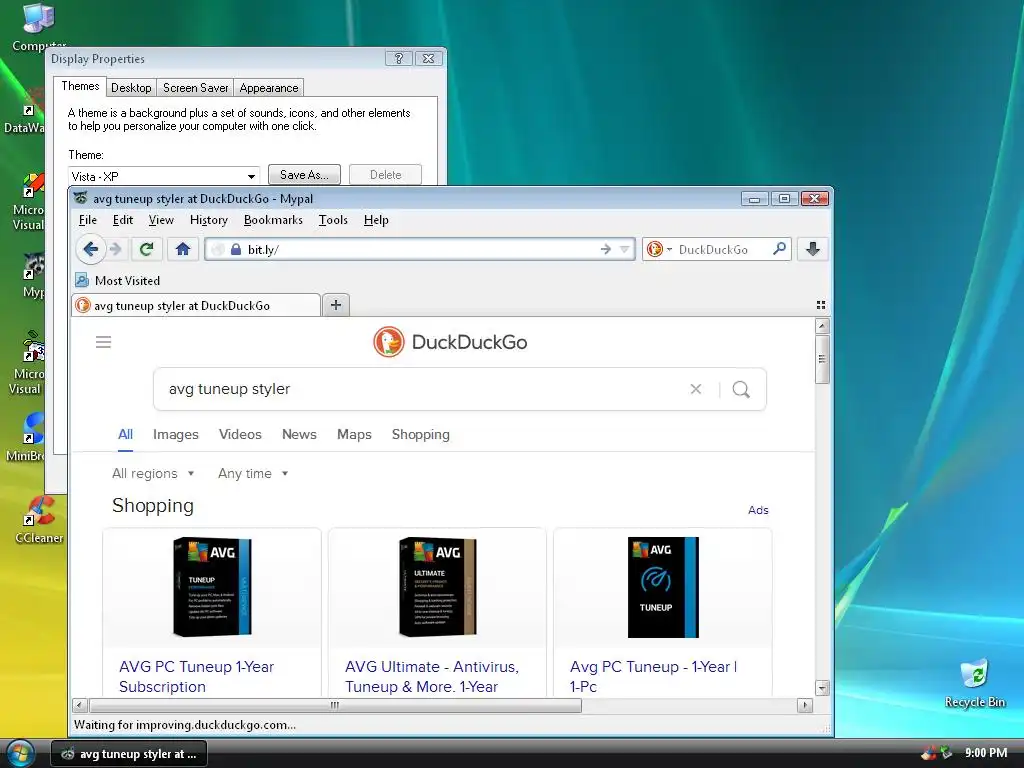Open the DuckDuckGo hamburger menu
1024x768 pixels.
pos(103,342)
